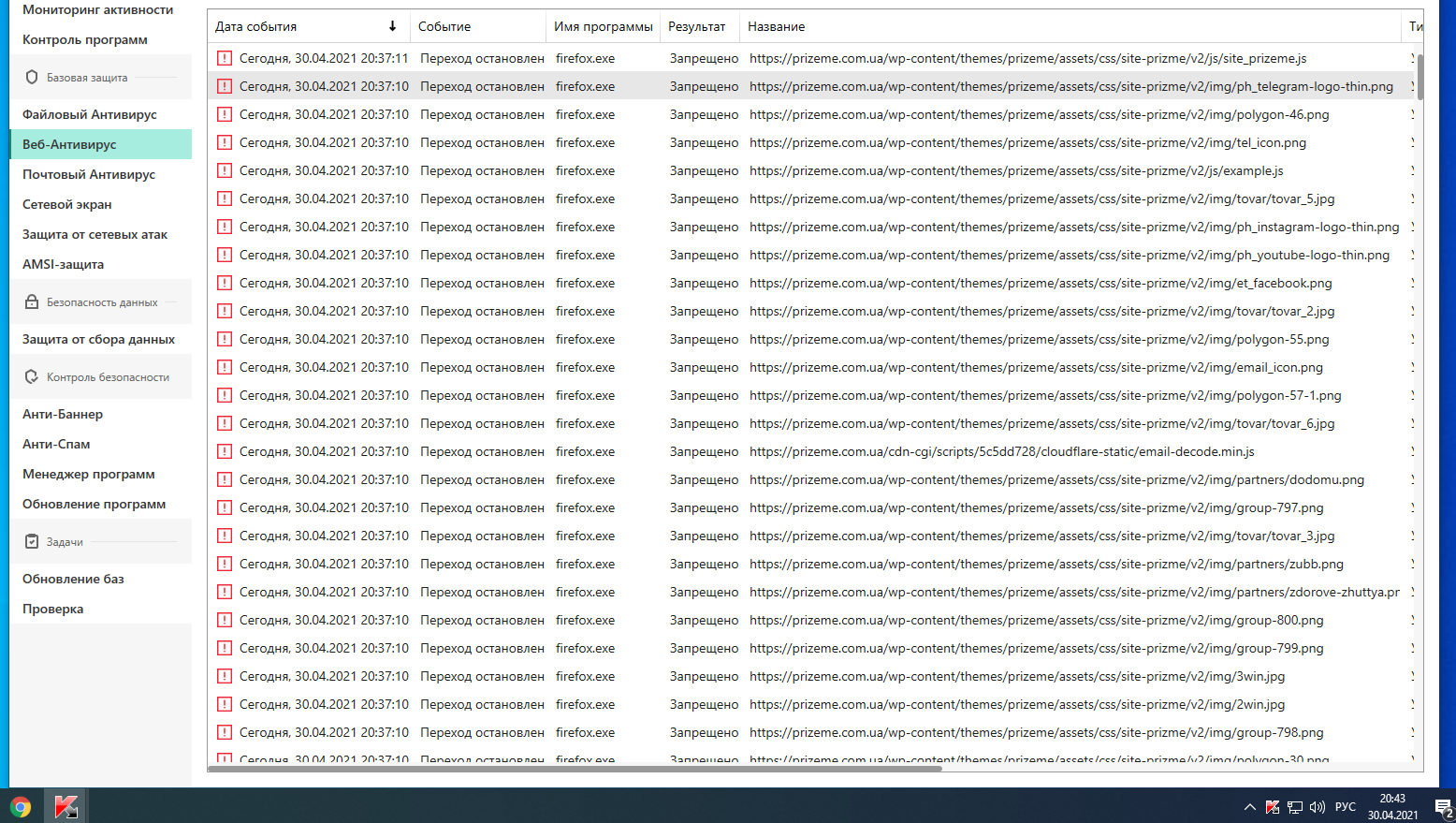This screenshot has width=1456, height=823.
Task: Click alert icon of tel_icon.png row
Action: [x=225, y=142]
